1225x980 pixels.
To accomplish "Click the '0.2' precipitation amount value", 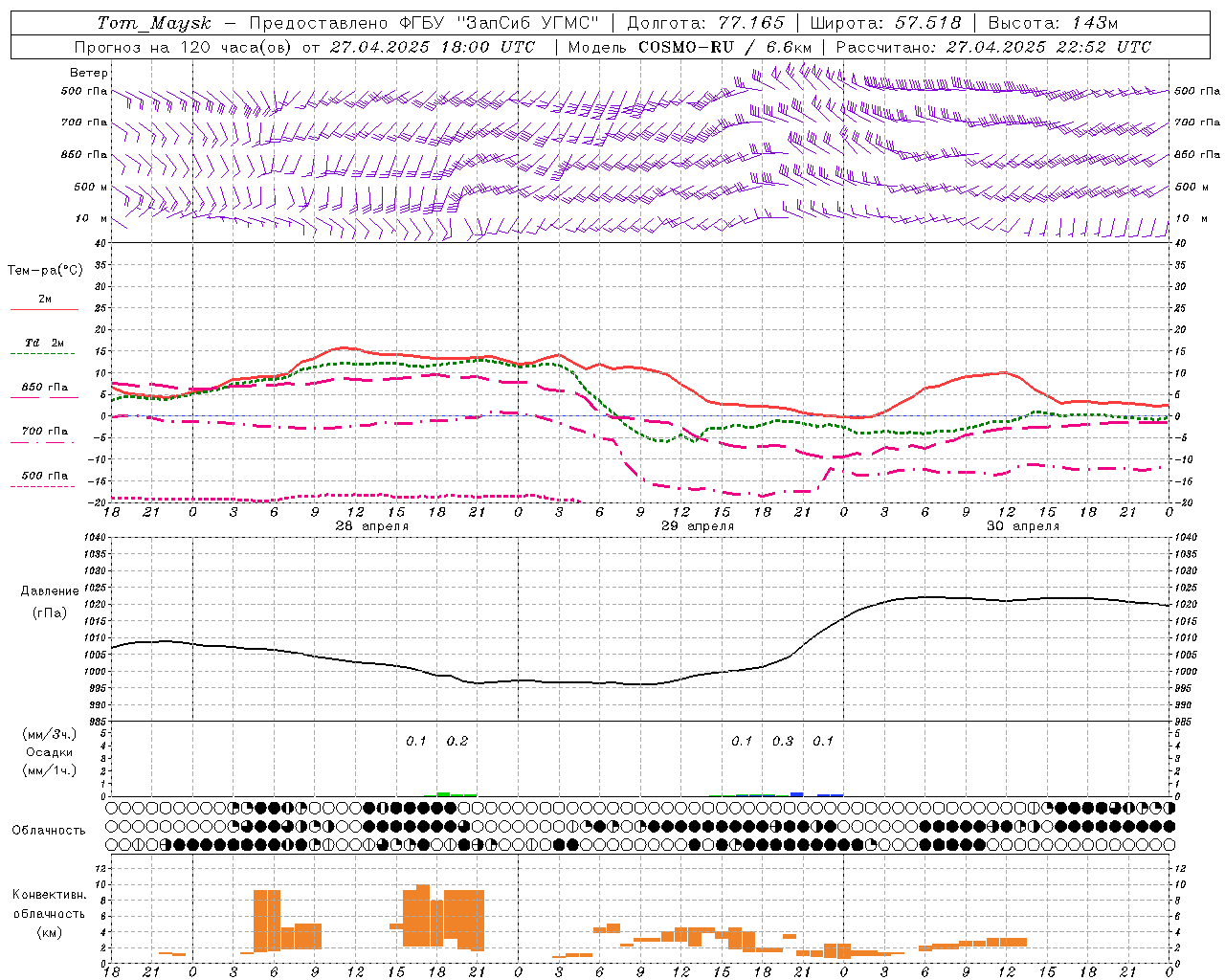I will pyautogui.click(x=457, y=741).
